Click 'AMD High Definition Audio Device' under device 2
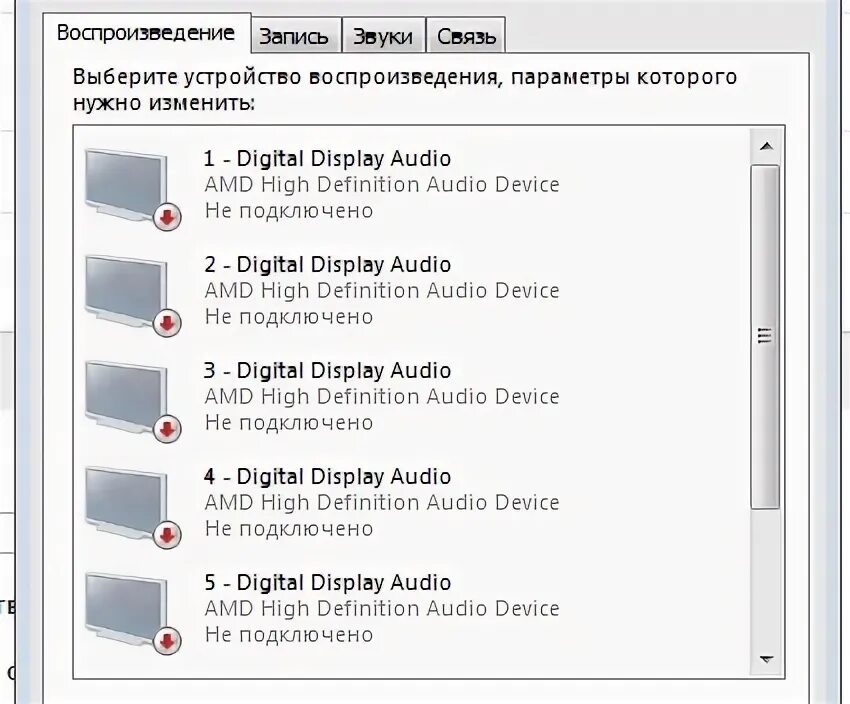This screenshot has width=850, height=704. pos(382,291)
